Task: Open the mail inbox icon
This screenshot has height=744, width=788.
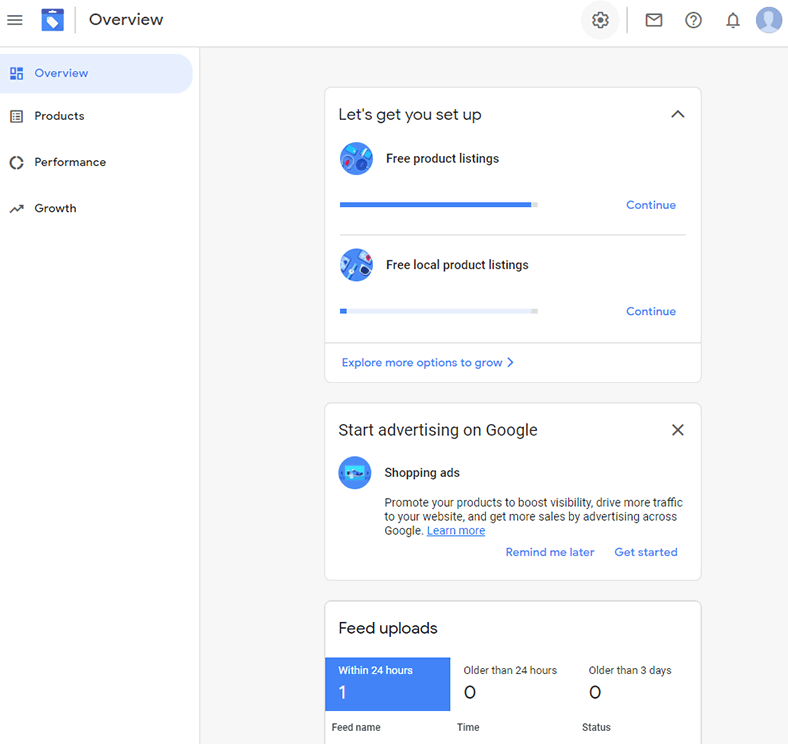Action: pyautogui.click(x=653, y=20)
